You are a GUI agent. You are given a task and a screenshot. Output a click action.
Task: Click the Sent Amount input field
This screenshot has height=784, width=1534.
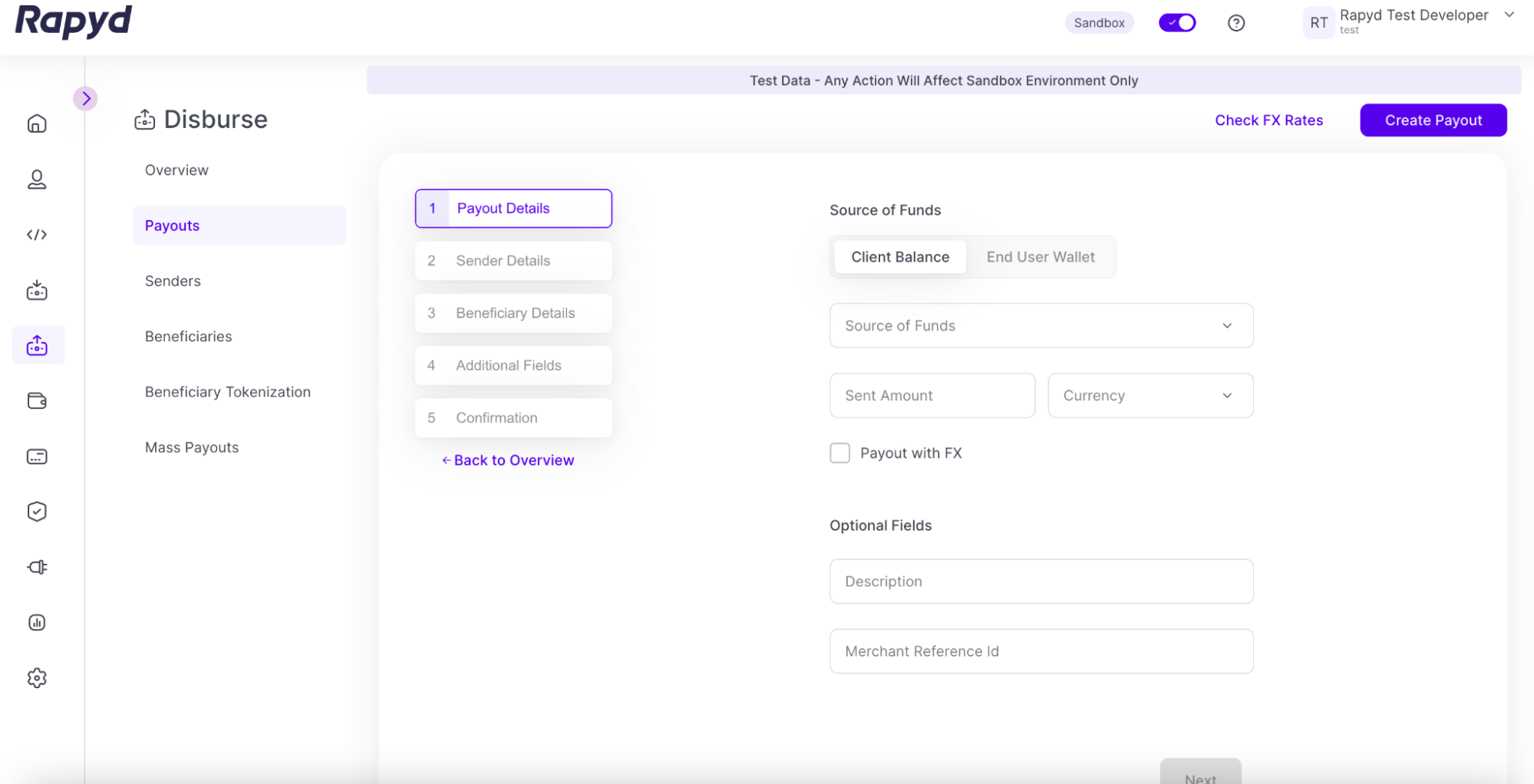[932, 396]
